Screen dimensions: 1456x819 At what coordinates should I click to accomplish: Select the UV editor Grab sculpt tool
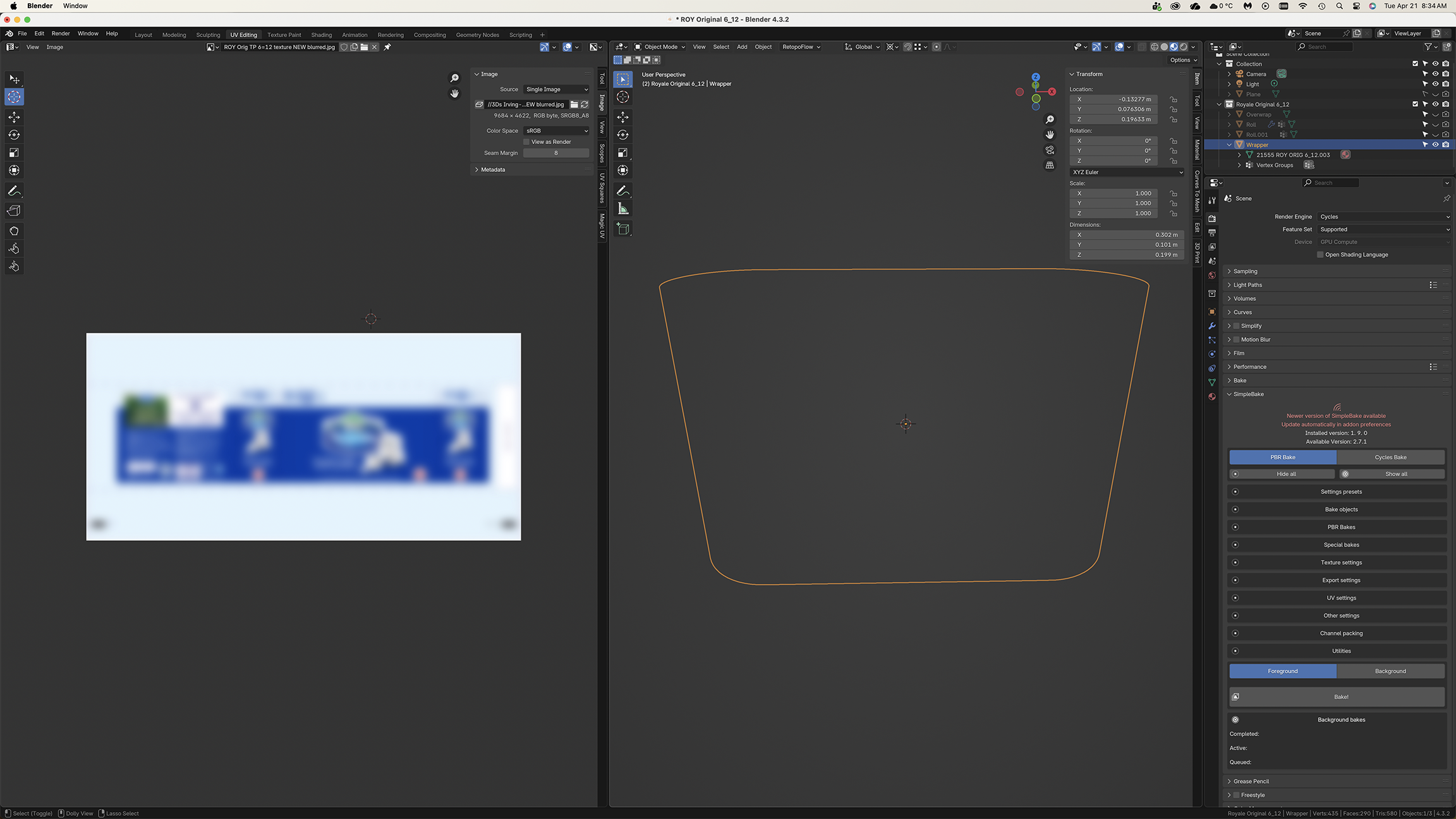click(14, 231)
